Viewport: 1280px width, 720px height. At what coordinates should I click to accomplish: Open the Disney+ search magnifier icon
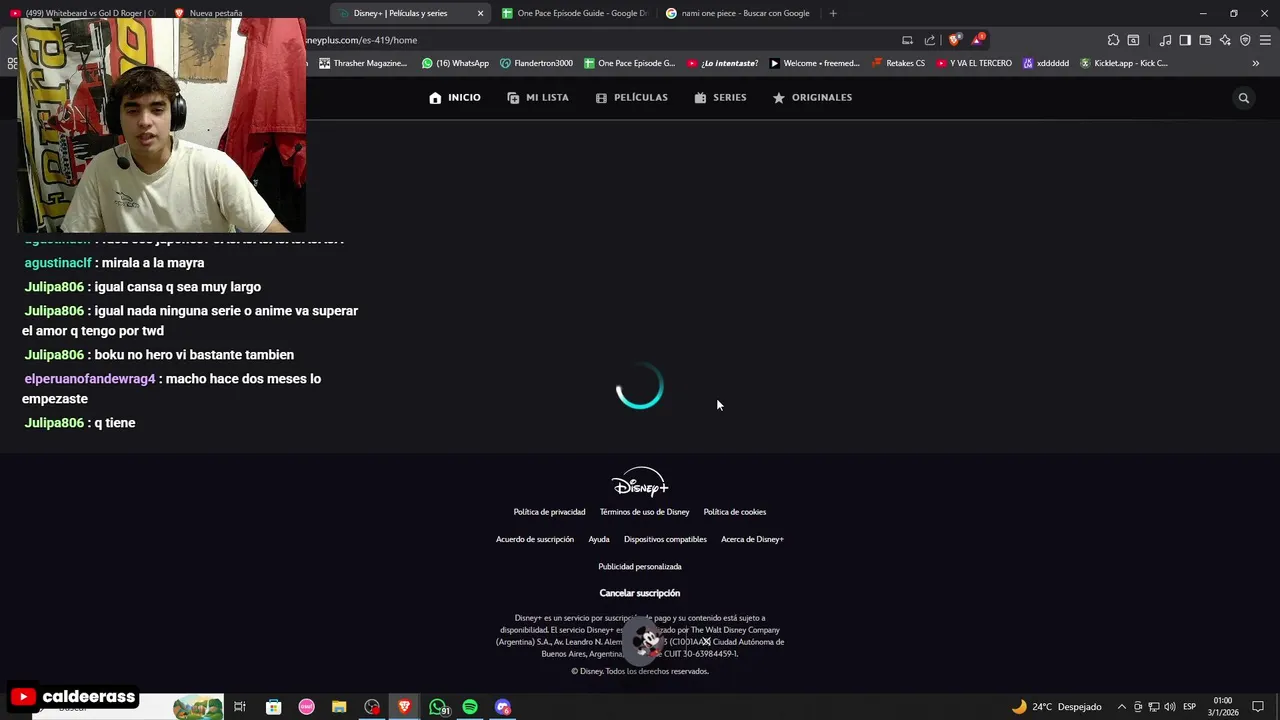click(x=1244, y=98)
